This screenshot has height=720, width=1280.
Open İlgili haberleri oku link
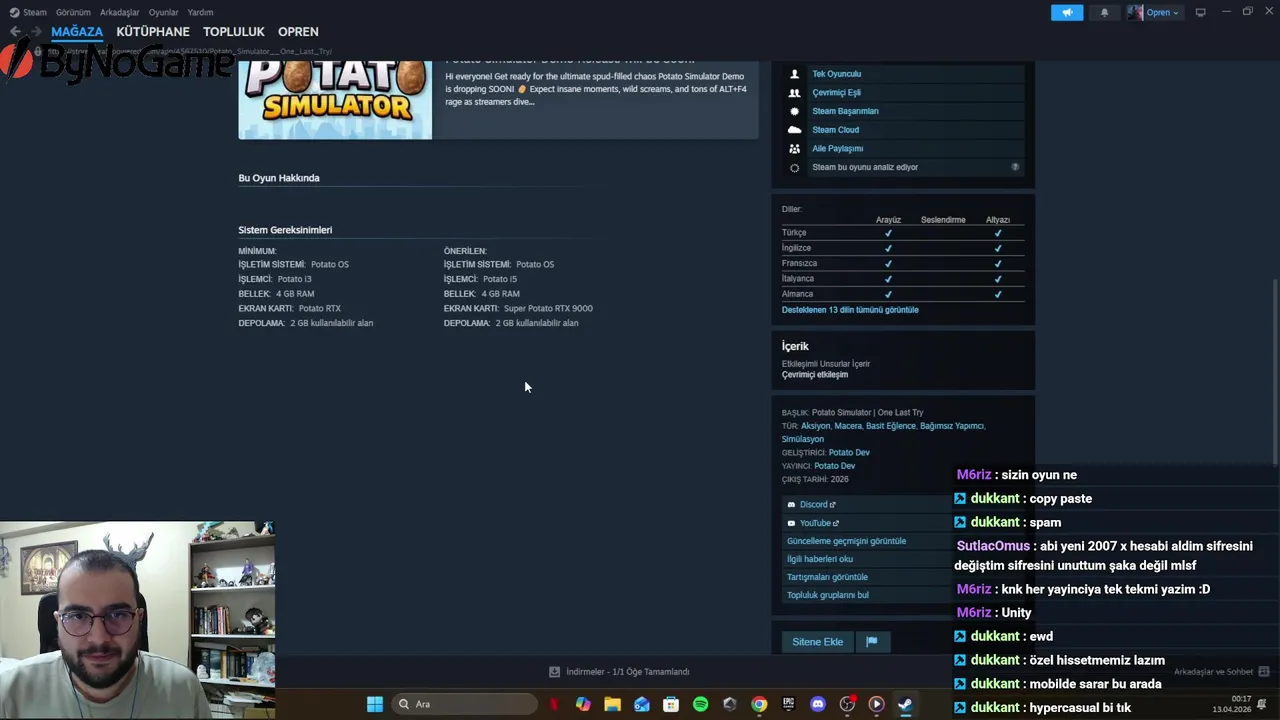[x=820, y=559]
